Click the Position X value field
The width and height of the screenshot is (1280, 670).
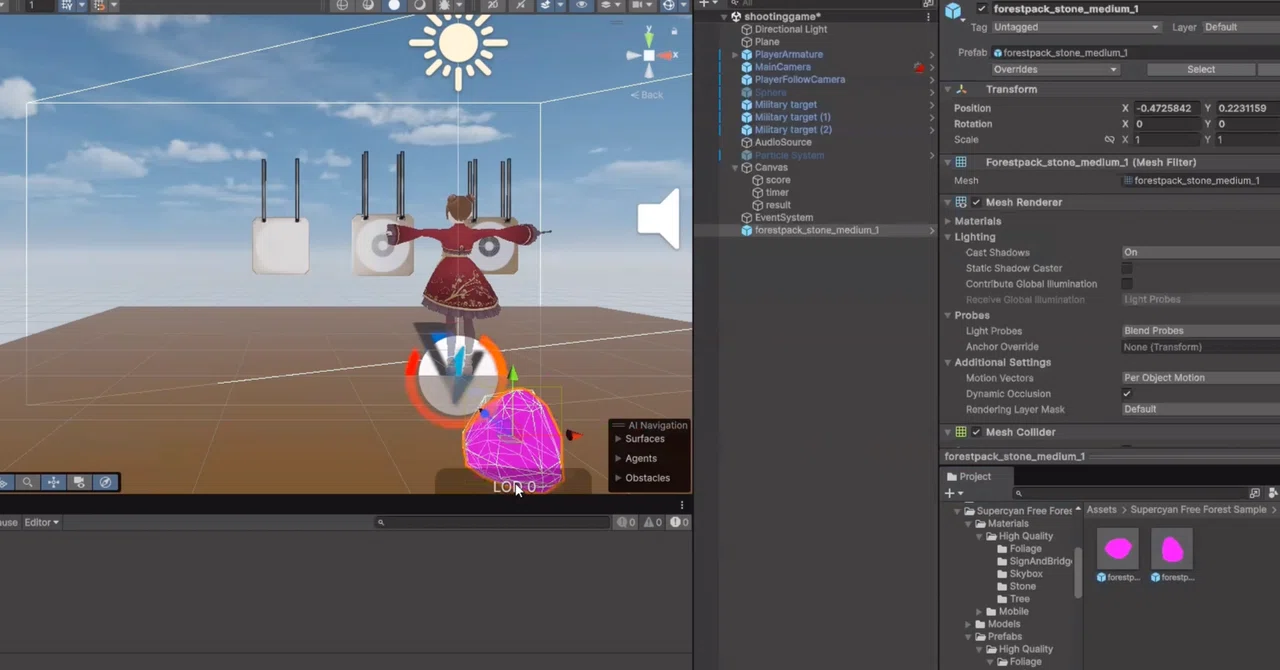click(1166, 108)
